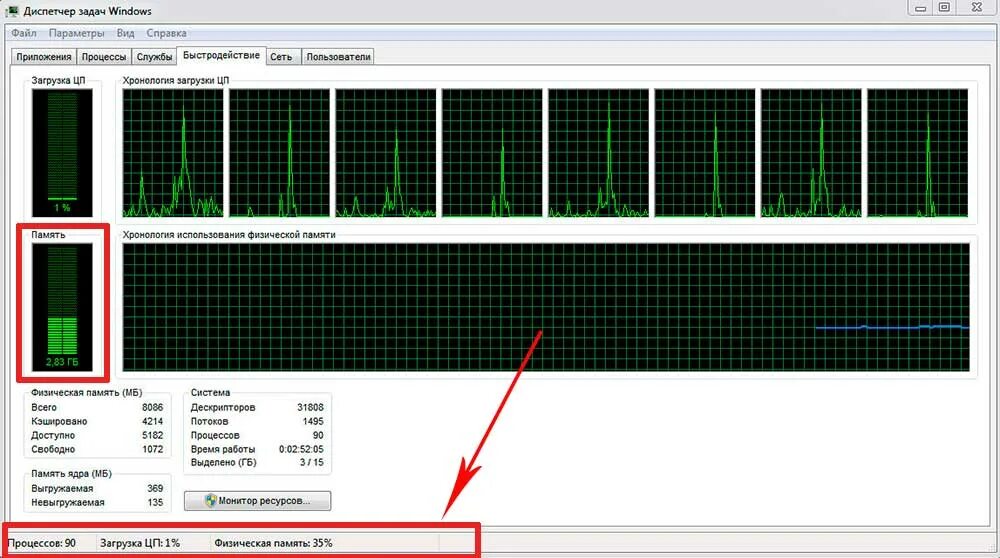This screenshot has height=558, width=1000.
Task: Switch to the Службы tab
Action: tap(154, 57)
